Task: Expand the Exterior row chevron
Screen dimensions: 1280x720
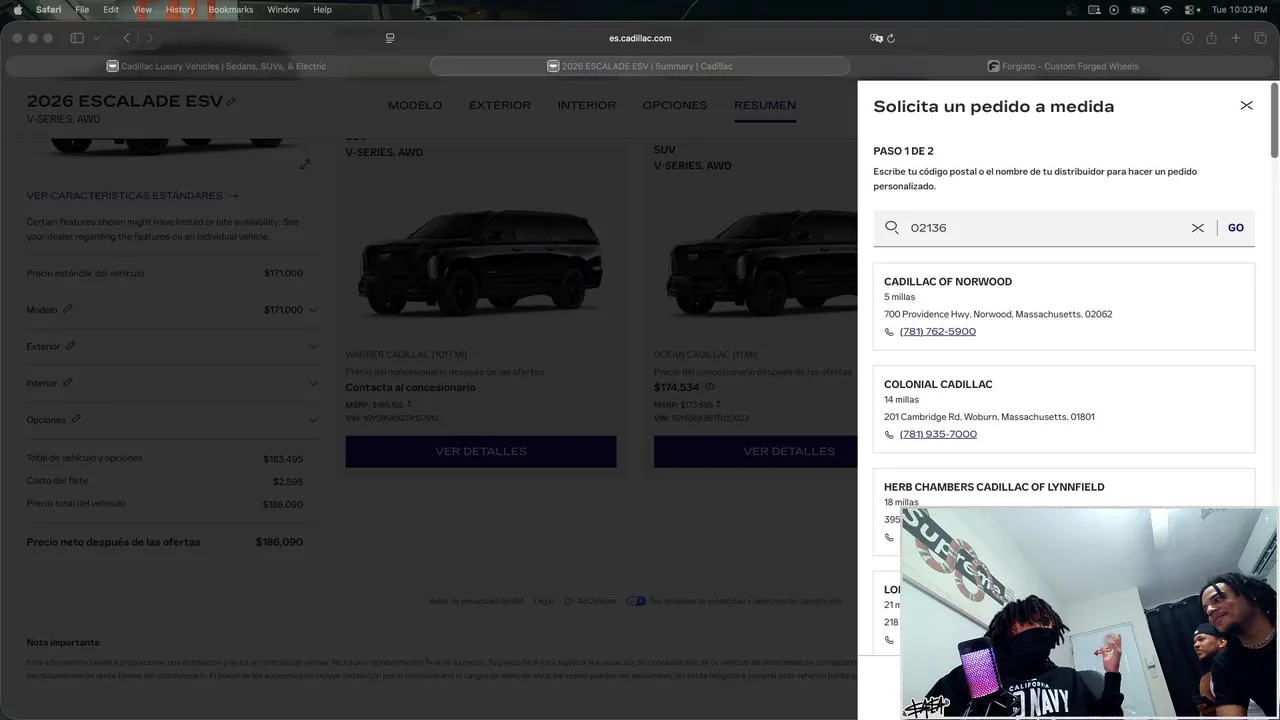Action: tap(313, 347)
